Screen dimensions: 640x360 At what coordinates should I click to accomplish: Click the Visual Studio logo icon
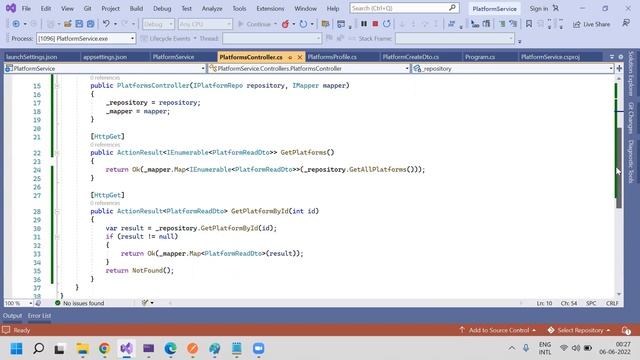(x=11, y=8)
